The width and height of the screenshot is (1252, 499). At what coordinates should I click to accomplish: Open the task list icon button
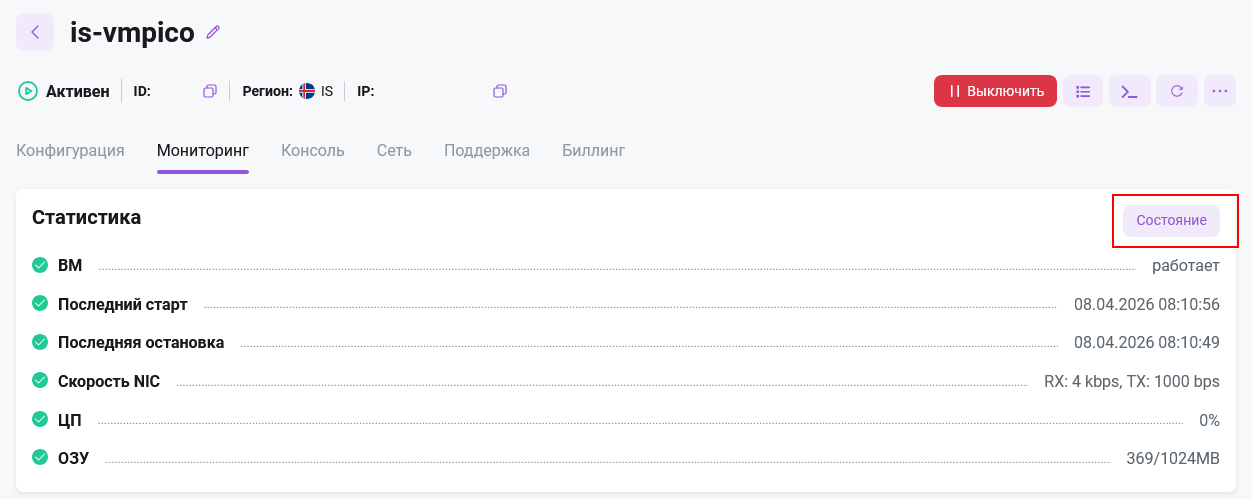pos(1083,91)
